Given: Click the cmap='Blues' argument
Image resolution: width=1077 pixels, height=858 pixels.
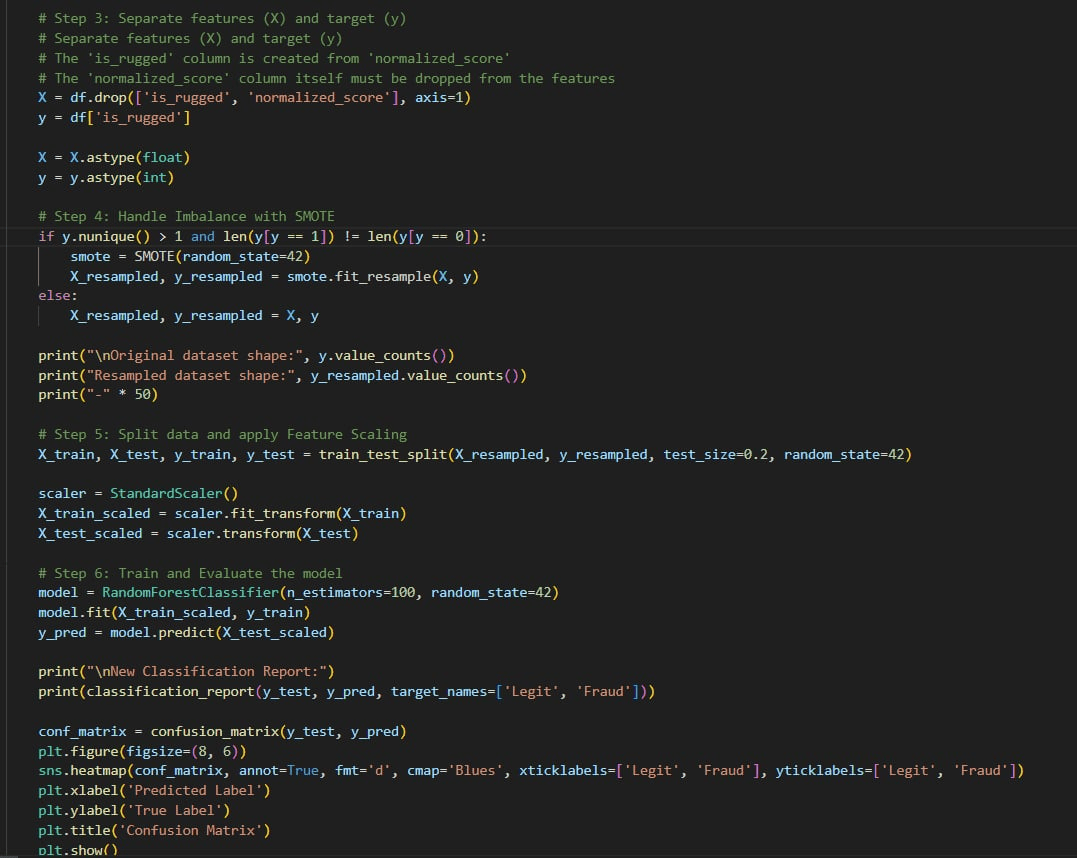Looking at the screenshot, I should pos(455,771).
